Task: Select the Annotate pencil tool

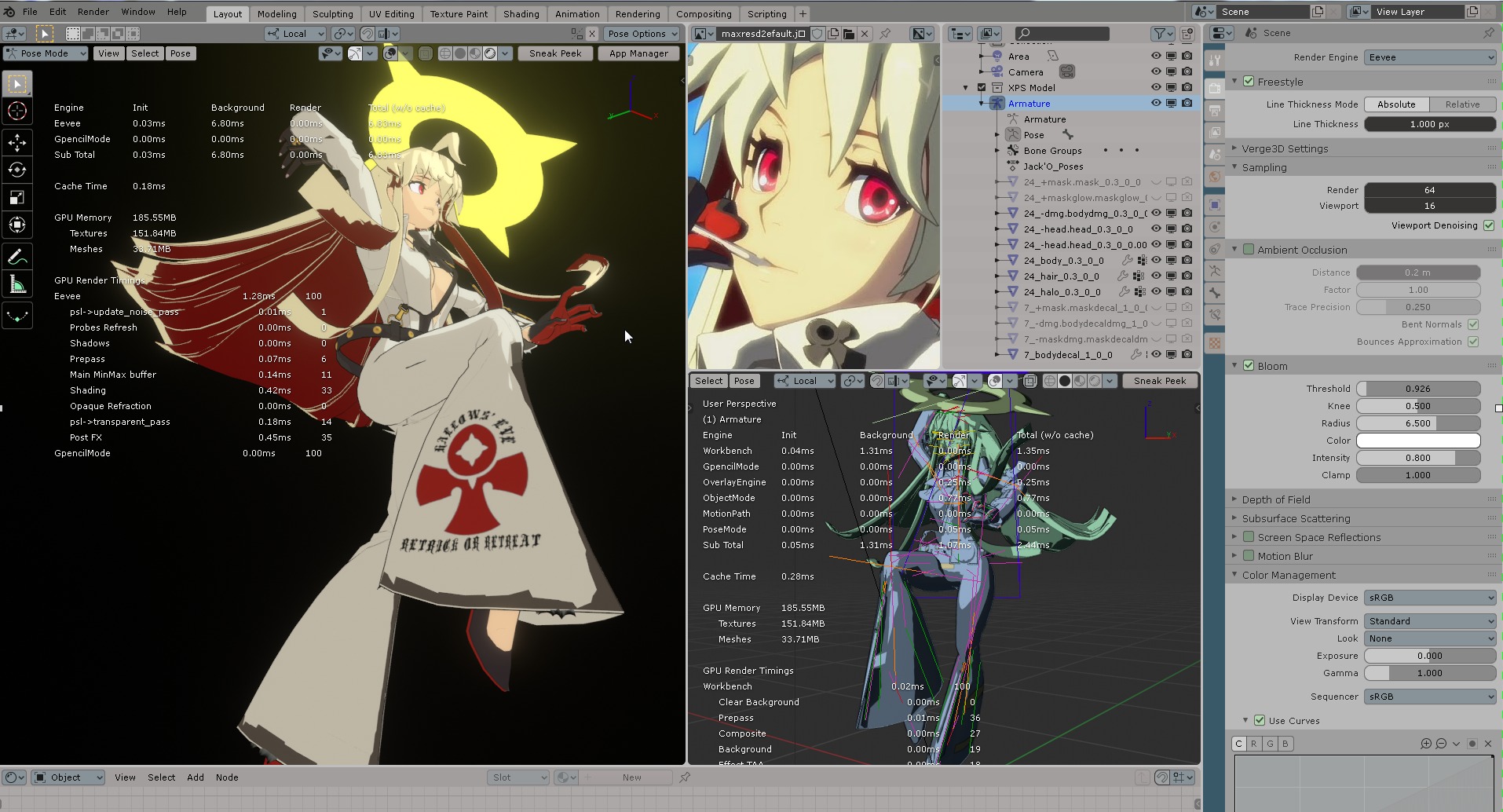Action: [17, 257]
